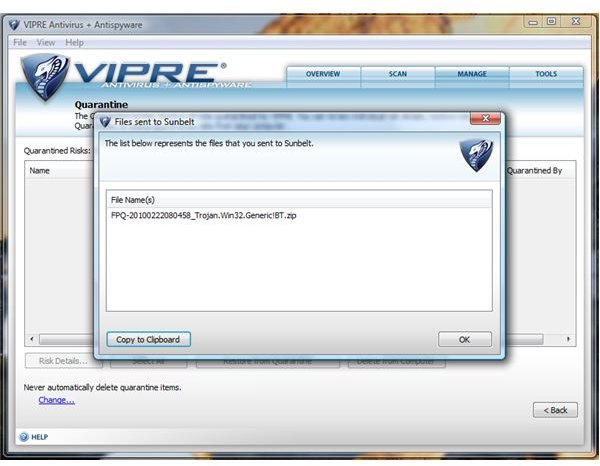Click 'The list below represents the files' message
Image resolution: width=600 pixels, height=466 pixels.
[209, 143]
